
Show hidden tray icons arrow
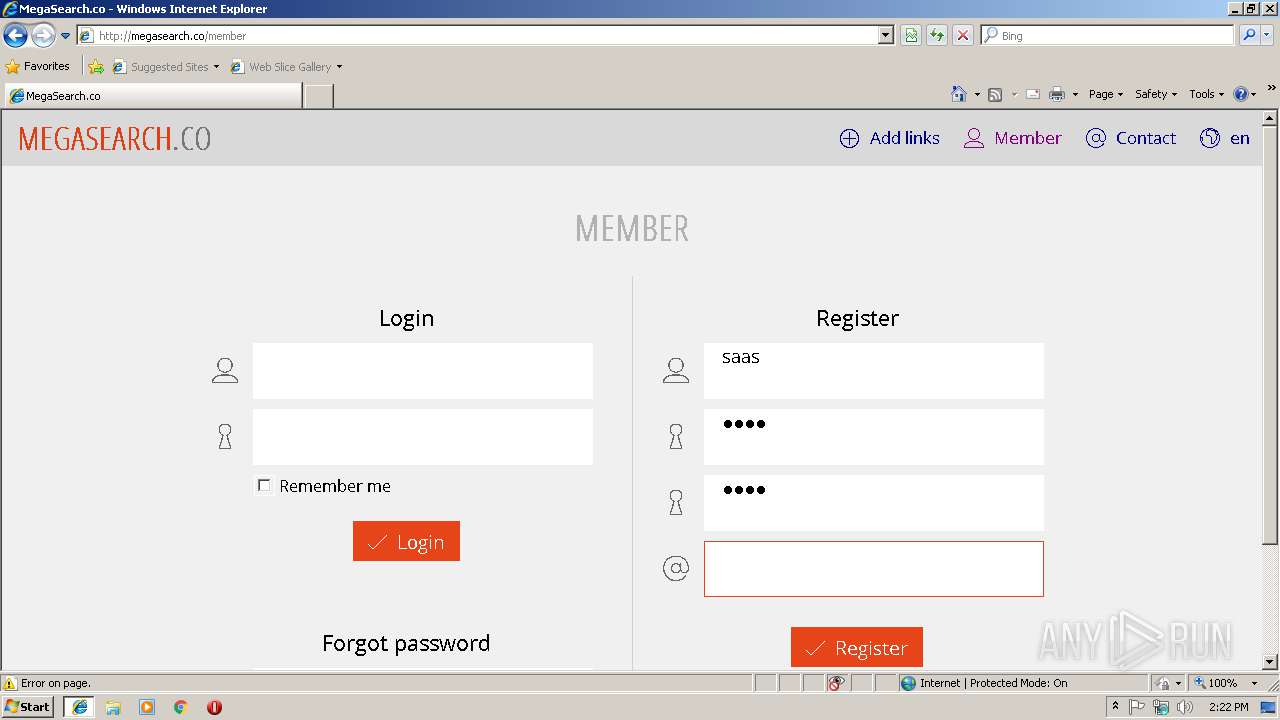(x=1115, y=707)
